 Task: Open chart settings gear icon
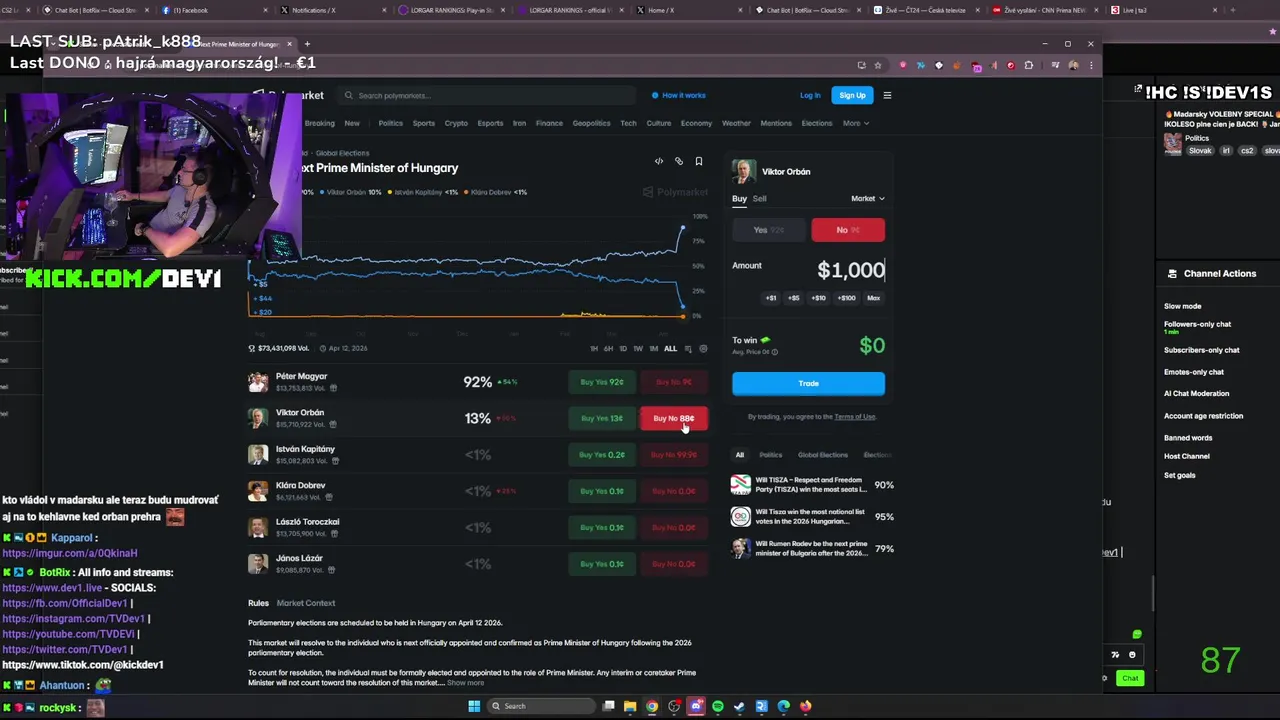pos(703,348)
